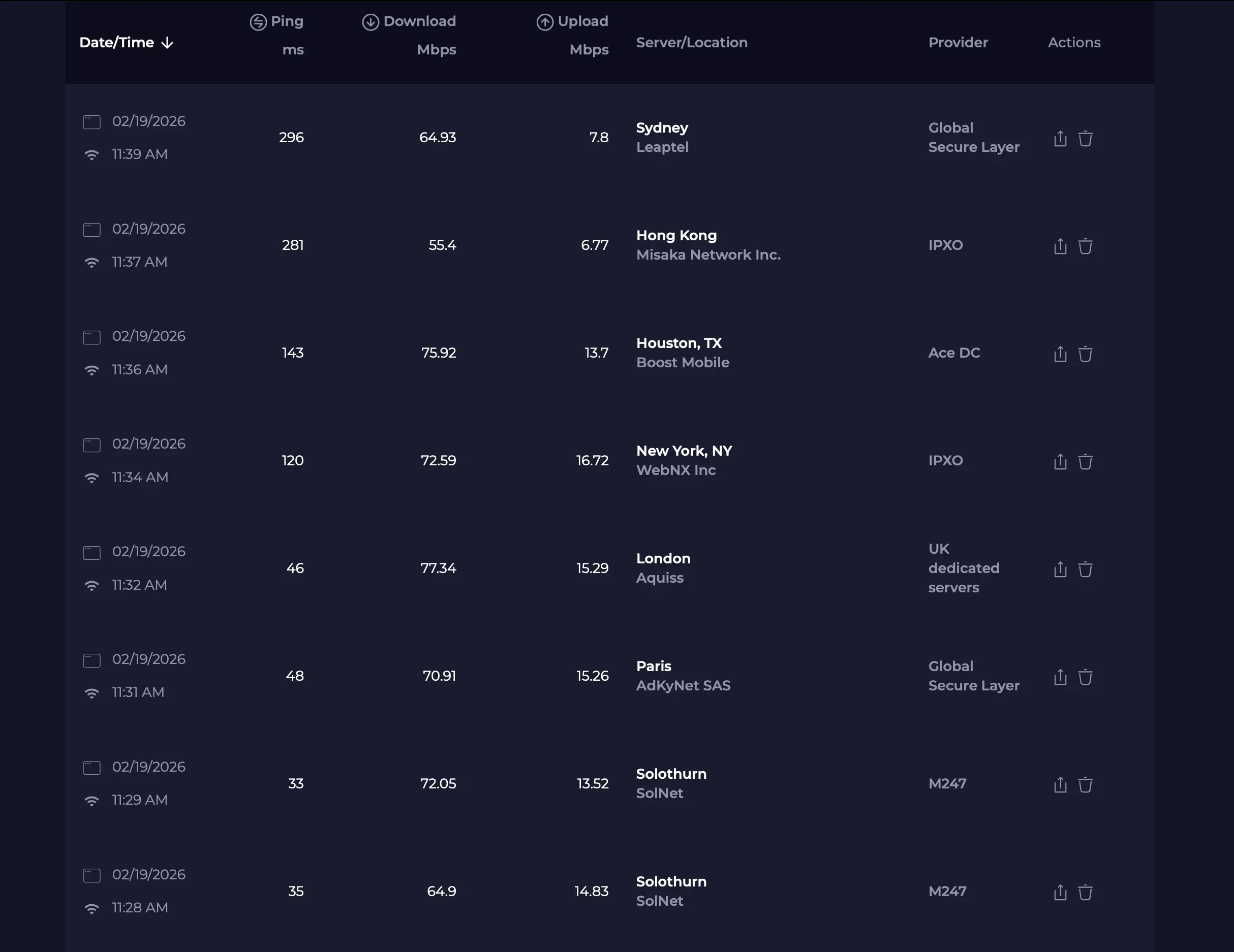This screenshot has height=952, width=1234.
Task: Share the New York, NY WebNX result
Action: pos(1060,461)
